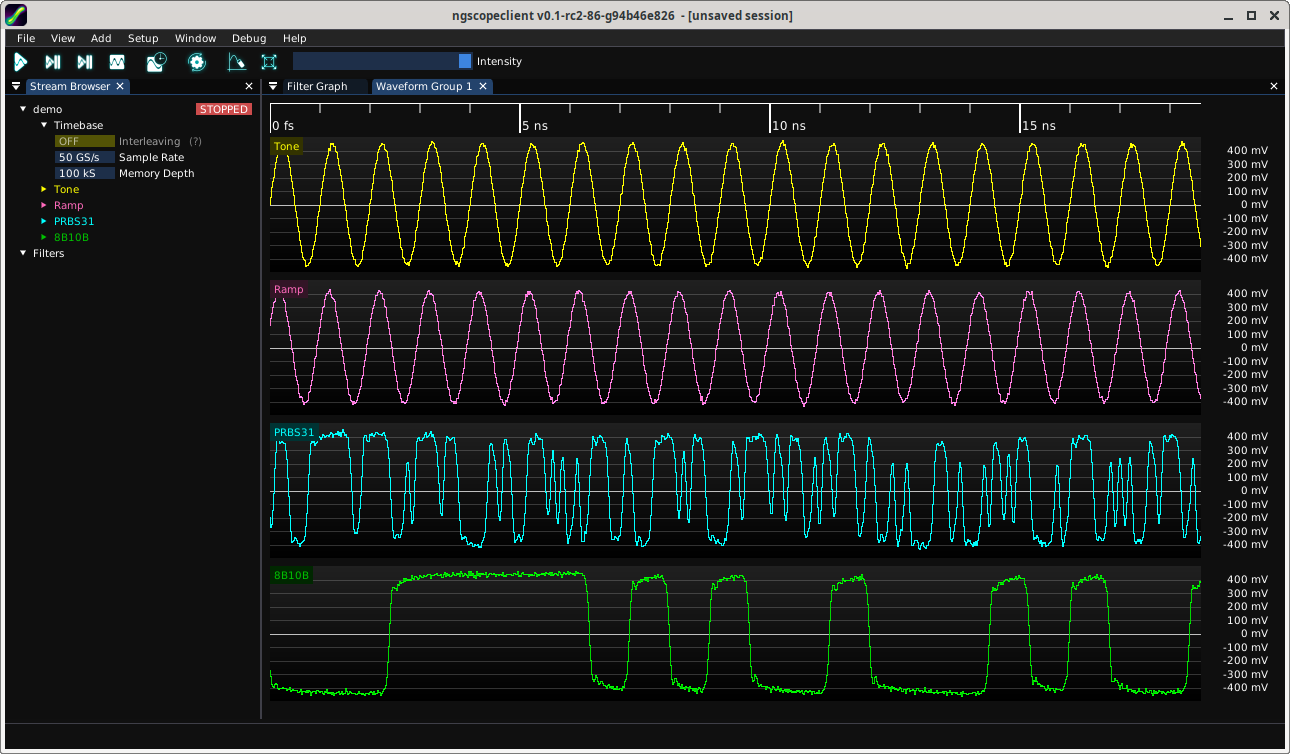Close the Stream Browser tab with its X

tap(120, 86)
